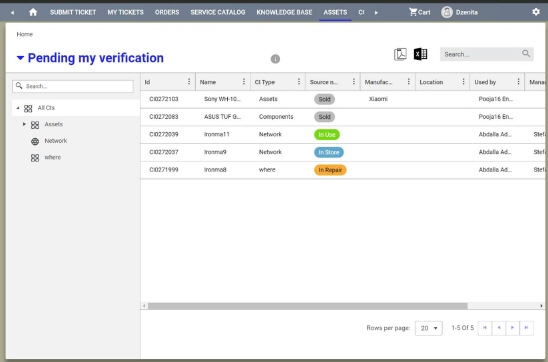Open the My Tickets tab
This screenshot has width=548, height=362.
coord(125,12)
